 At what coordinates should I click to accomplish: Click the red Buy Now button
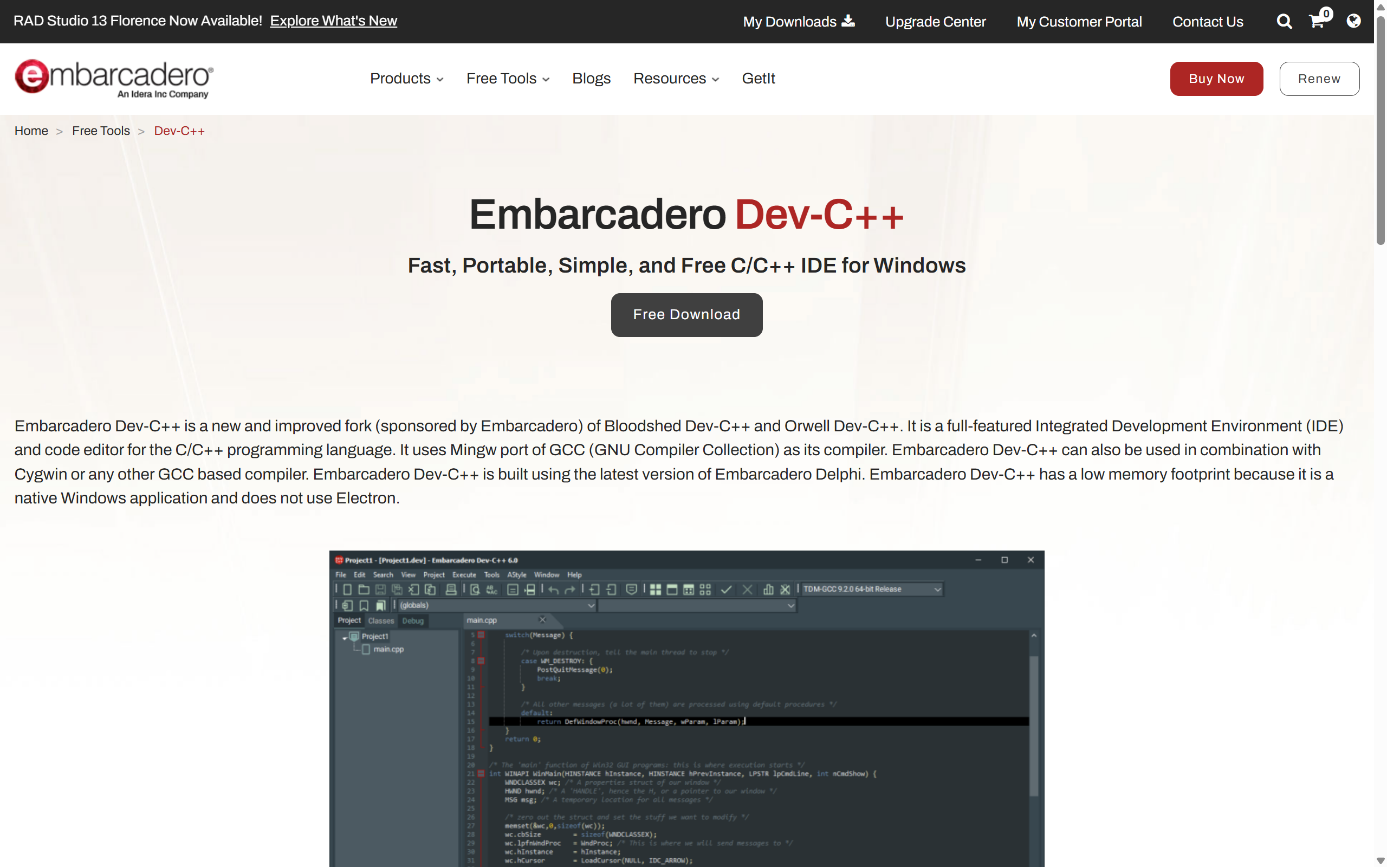click(x=1216, y=79)
